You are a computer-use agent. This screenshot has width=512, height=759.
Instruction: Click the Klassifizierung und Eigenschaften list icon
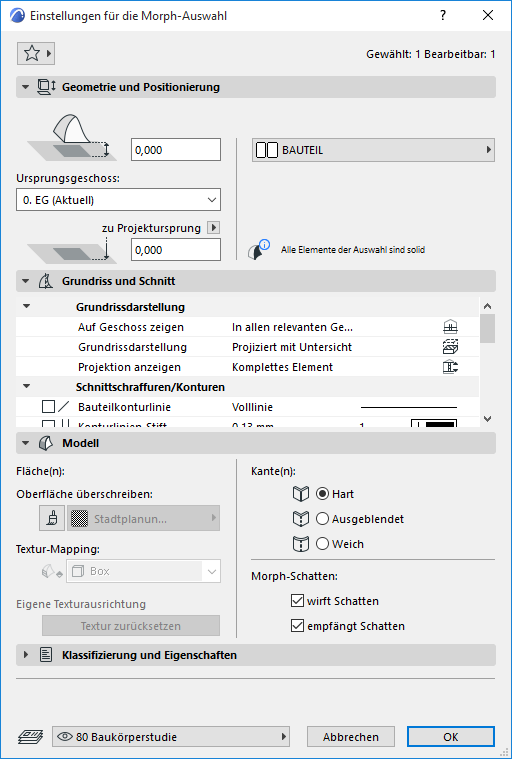click(46, 655)
